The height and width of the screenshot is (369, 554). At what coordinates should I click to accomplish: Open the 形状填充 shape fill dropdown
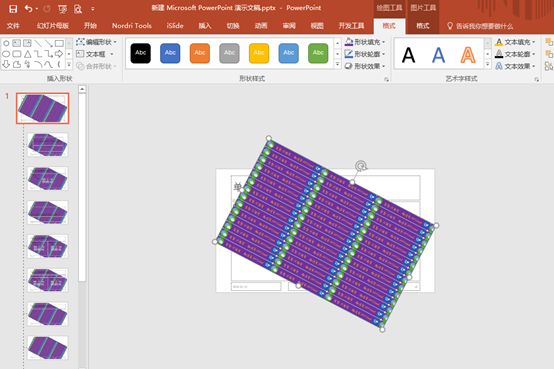pos(365,42)
